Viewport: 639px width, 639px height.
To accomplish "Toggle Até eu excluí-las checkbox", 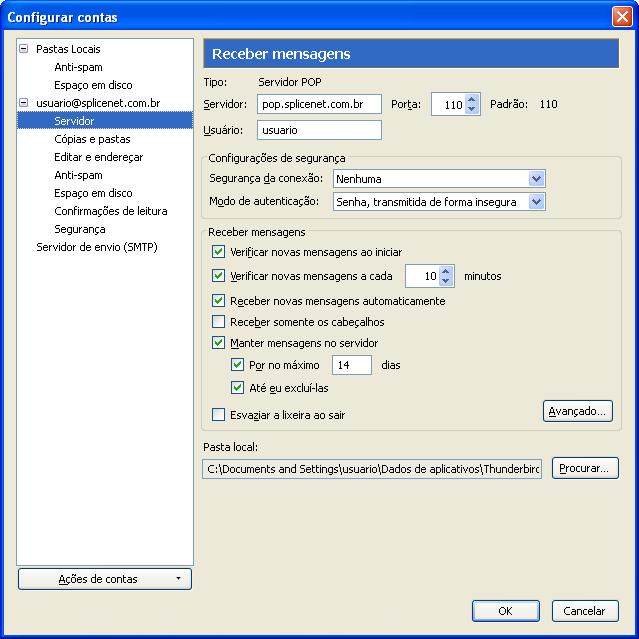I will click(x=237, y=387).
